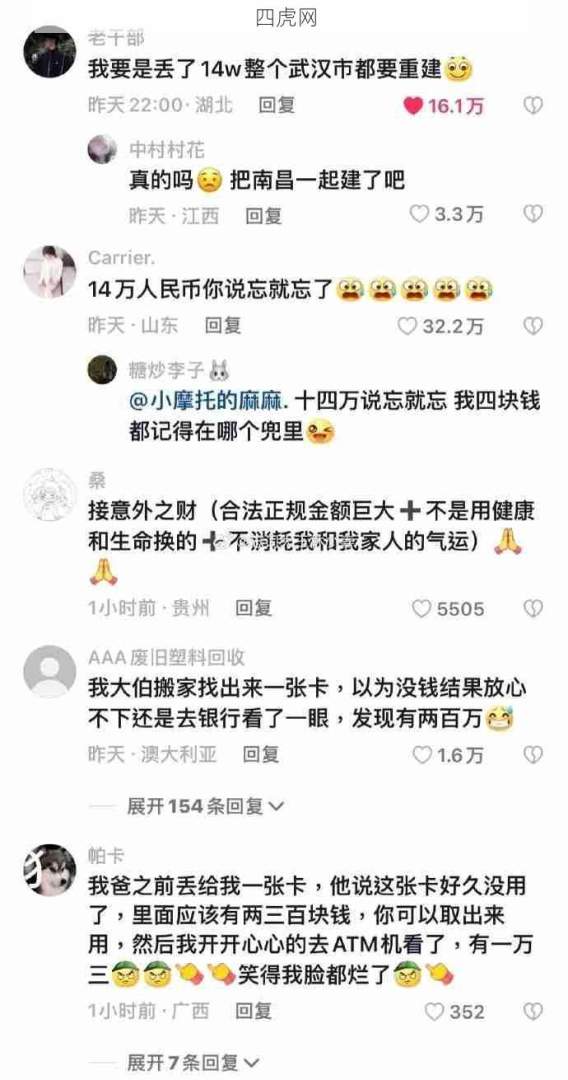Screen dimensions: 568x1080
Task: Open 老干部's profile avatar
Action: click(50, 52)
